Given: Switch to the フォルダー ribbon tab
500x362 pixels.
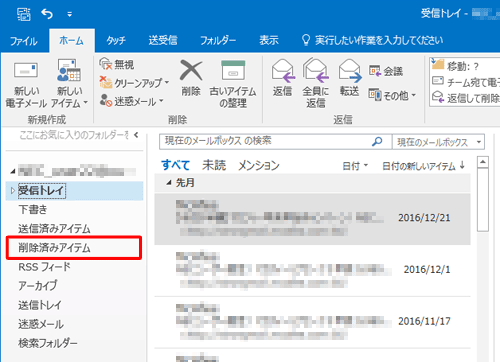Looking at the screenshot, I should point(218,41).
